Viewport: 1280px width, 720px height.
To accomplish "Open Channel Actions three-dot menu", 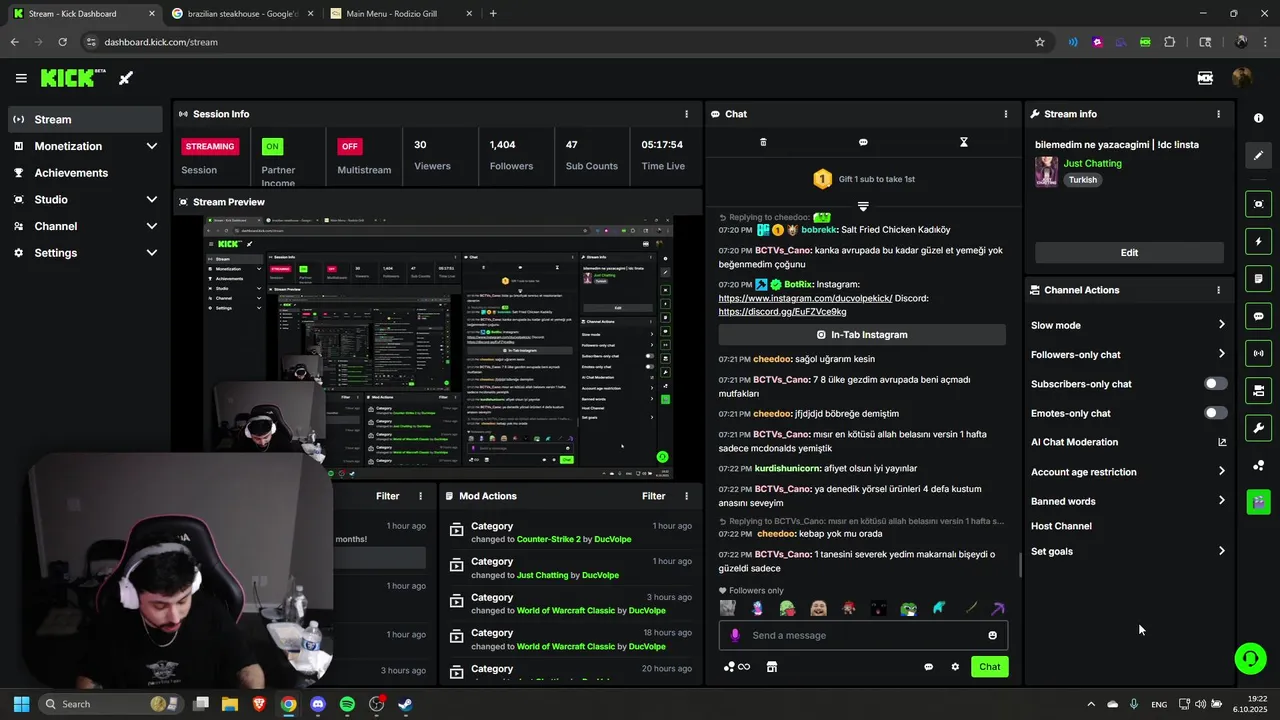I will tap(1218, 290).
